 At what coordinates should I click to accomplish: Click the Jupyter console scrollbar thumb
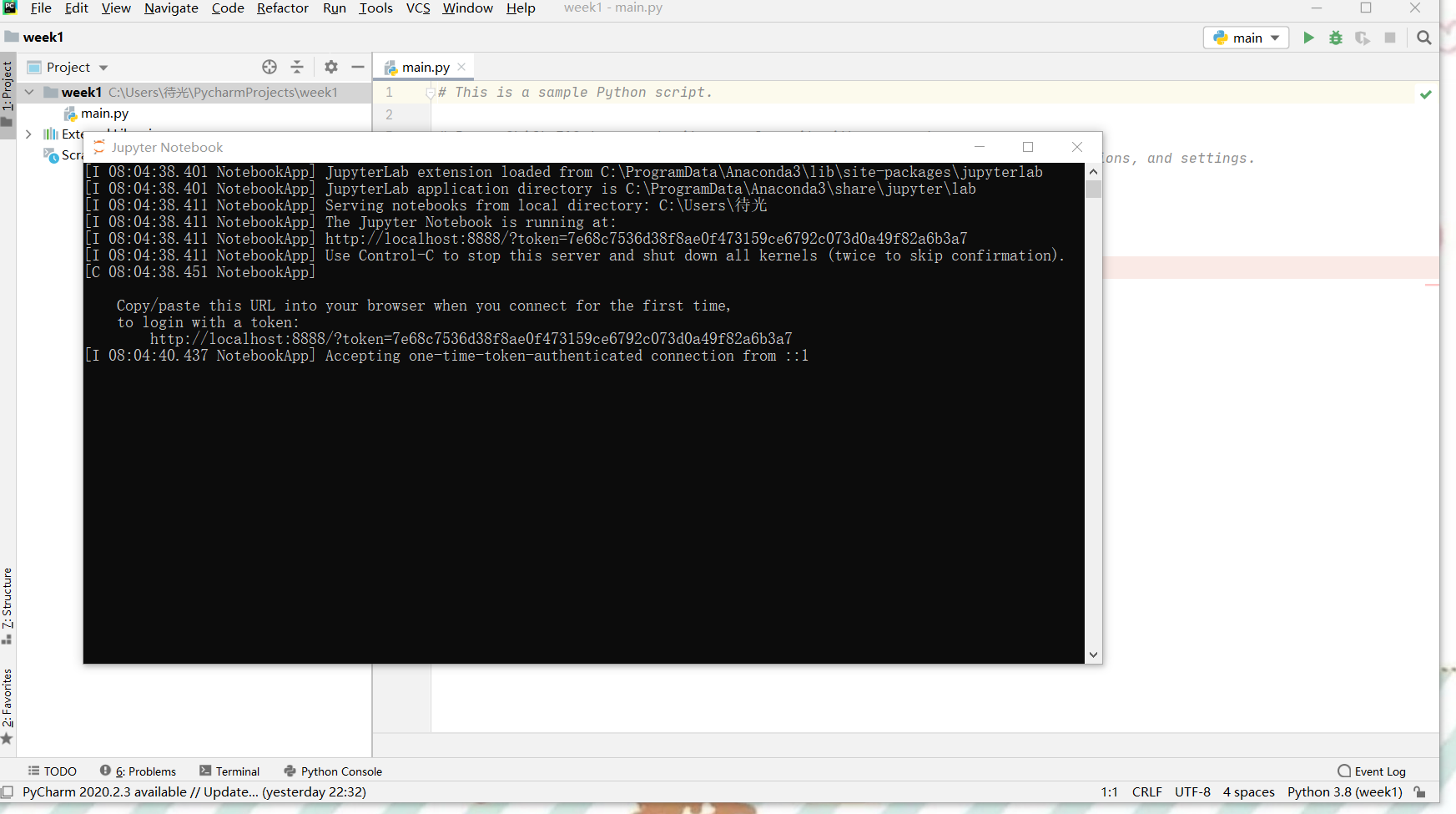pos(1093,190)
